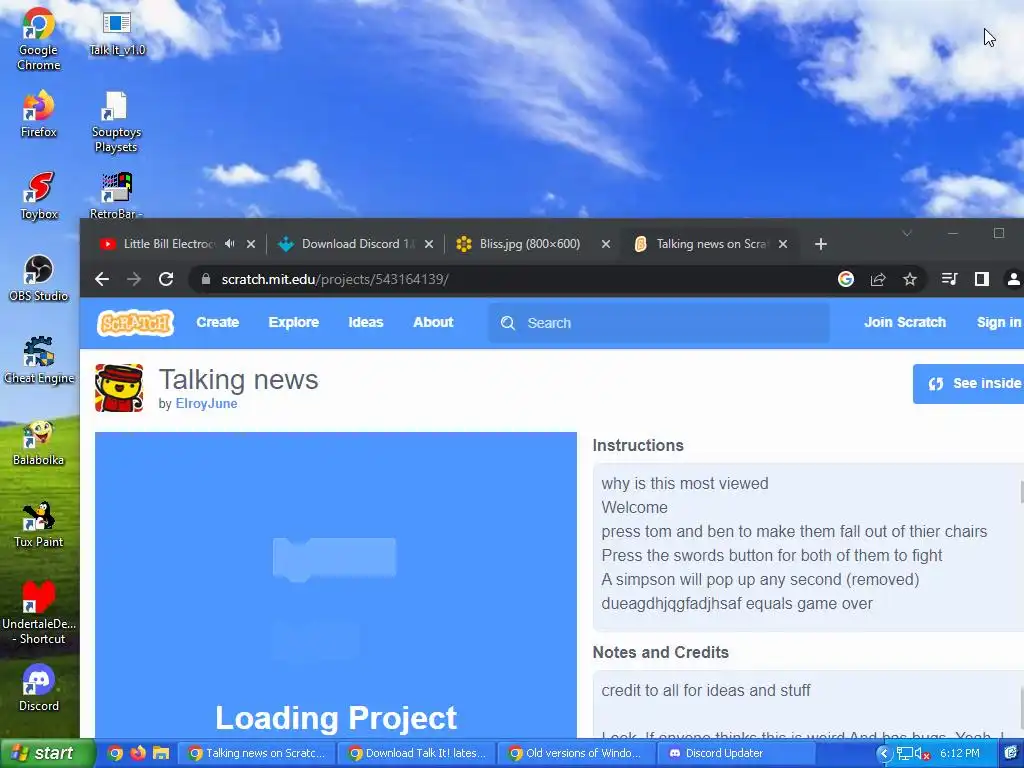View site info lock icon
The height and width of the screenshot is (768, 1024).
pos(206,280)
